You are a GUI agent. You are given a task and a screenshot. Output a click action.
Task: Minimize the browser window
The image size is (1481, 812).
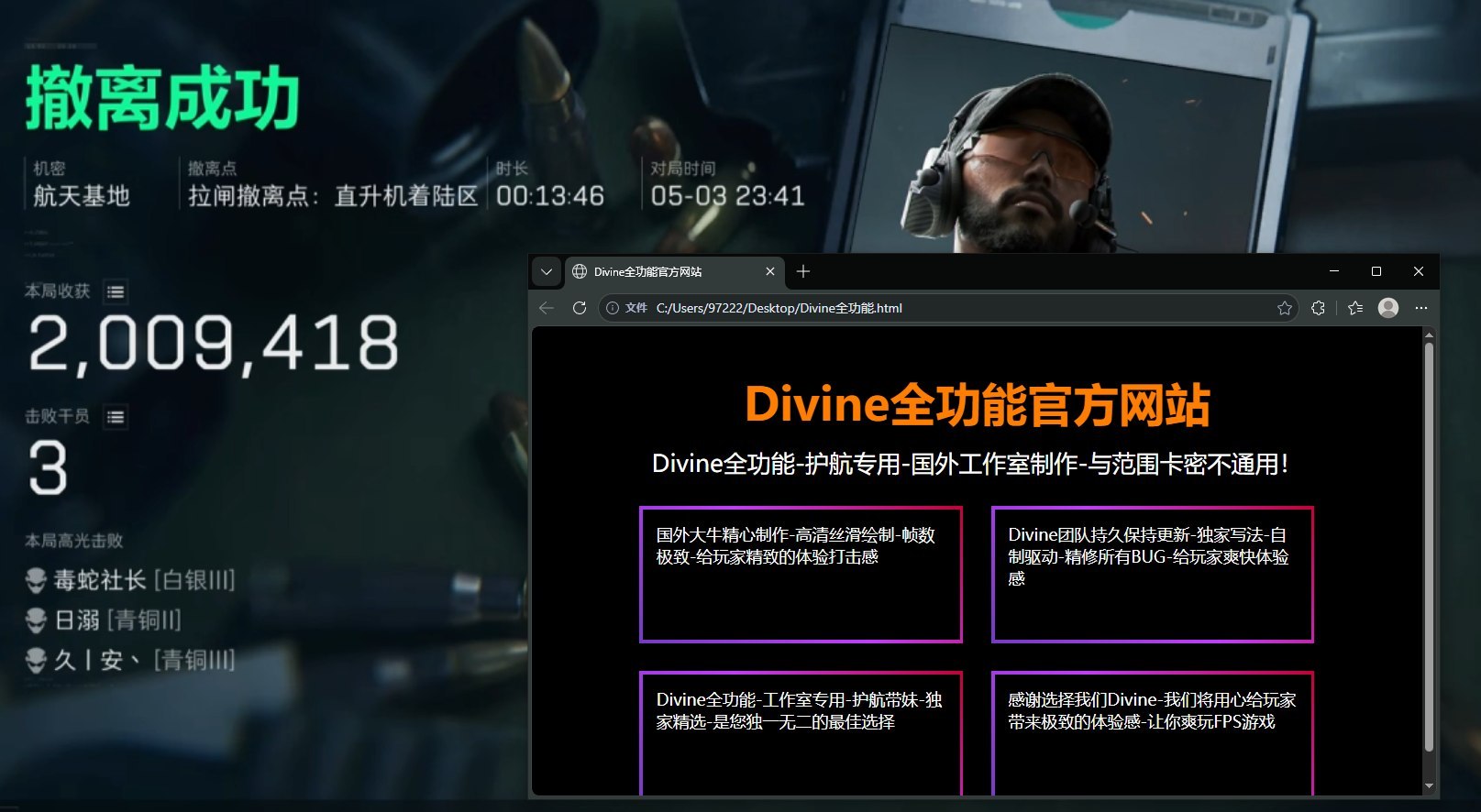(1334, 271)
